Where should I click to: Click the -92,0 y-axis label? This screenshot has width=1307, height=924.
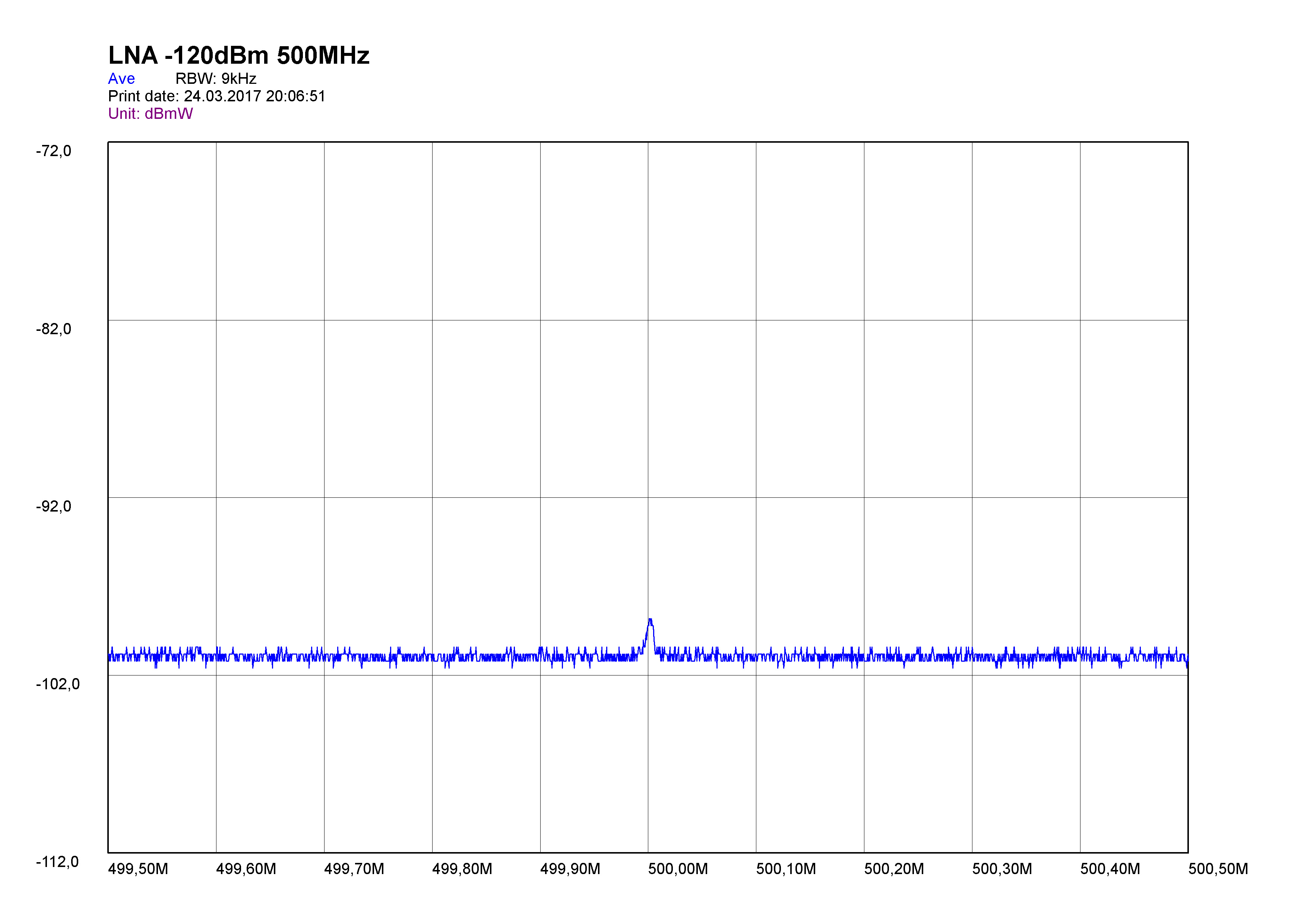(x=54, y=507)
